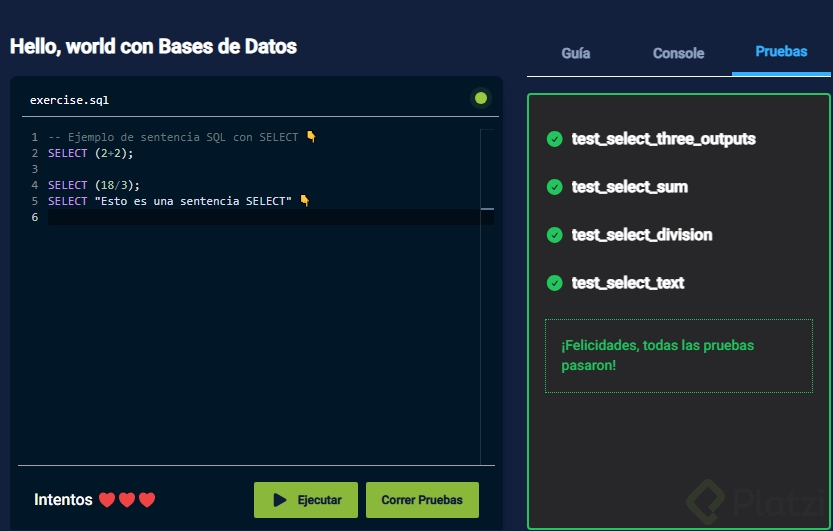The image size is (833, 531).
Task: Click the test_select_division test name
Action: [x=642, y=235]
